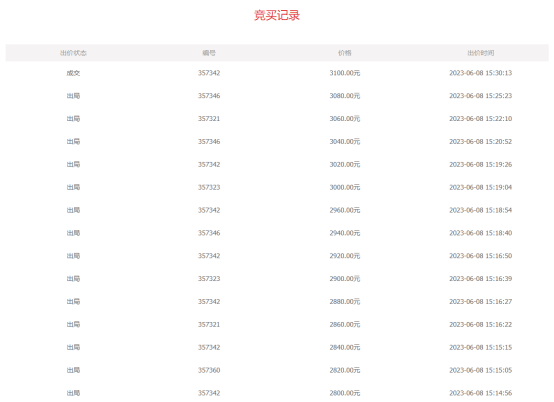Click the 3100.00元 winning price
Viewport: 554px width, 402px height.
click(x=344, y=73)
